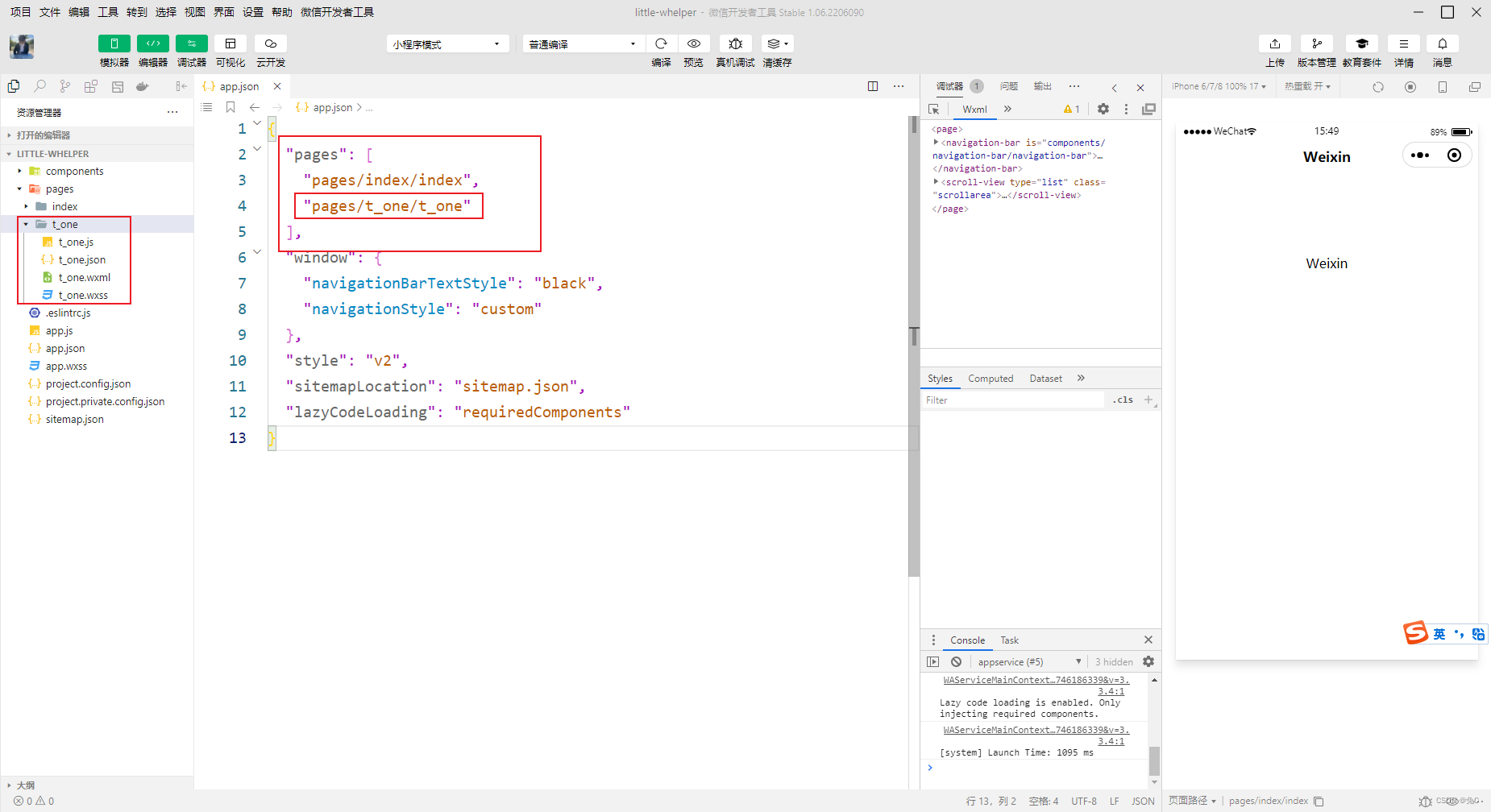
Task: Open the t_one.js file
Action: pos(76,242)
